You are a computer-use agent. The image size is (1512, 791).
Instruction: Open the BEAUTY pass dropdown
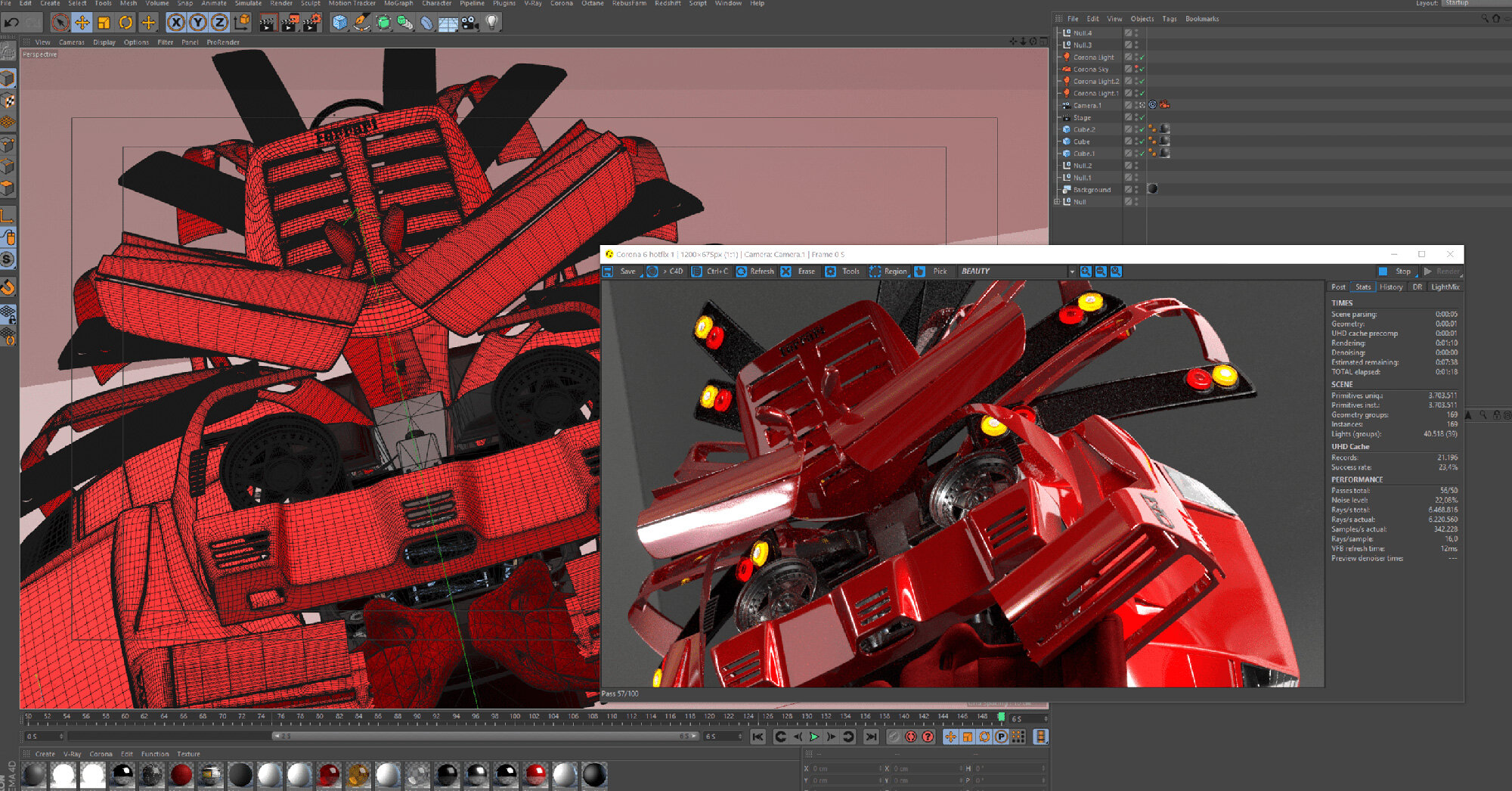[x=1018, y=271]
